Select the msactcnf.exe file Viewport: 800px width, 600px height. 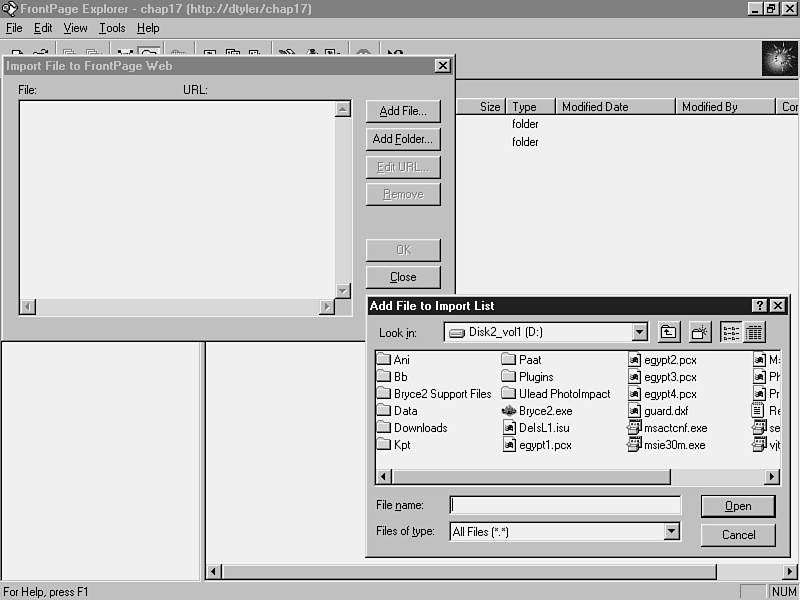[667, 428]
